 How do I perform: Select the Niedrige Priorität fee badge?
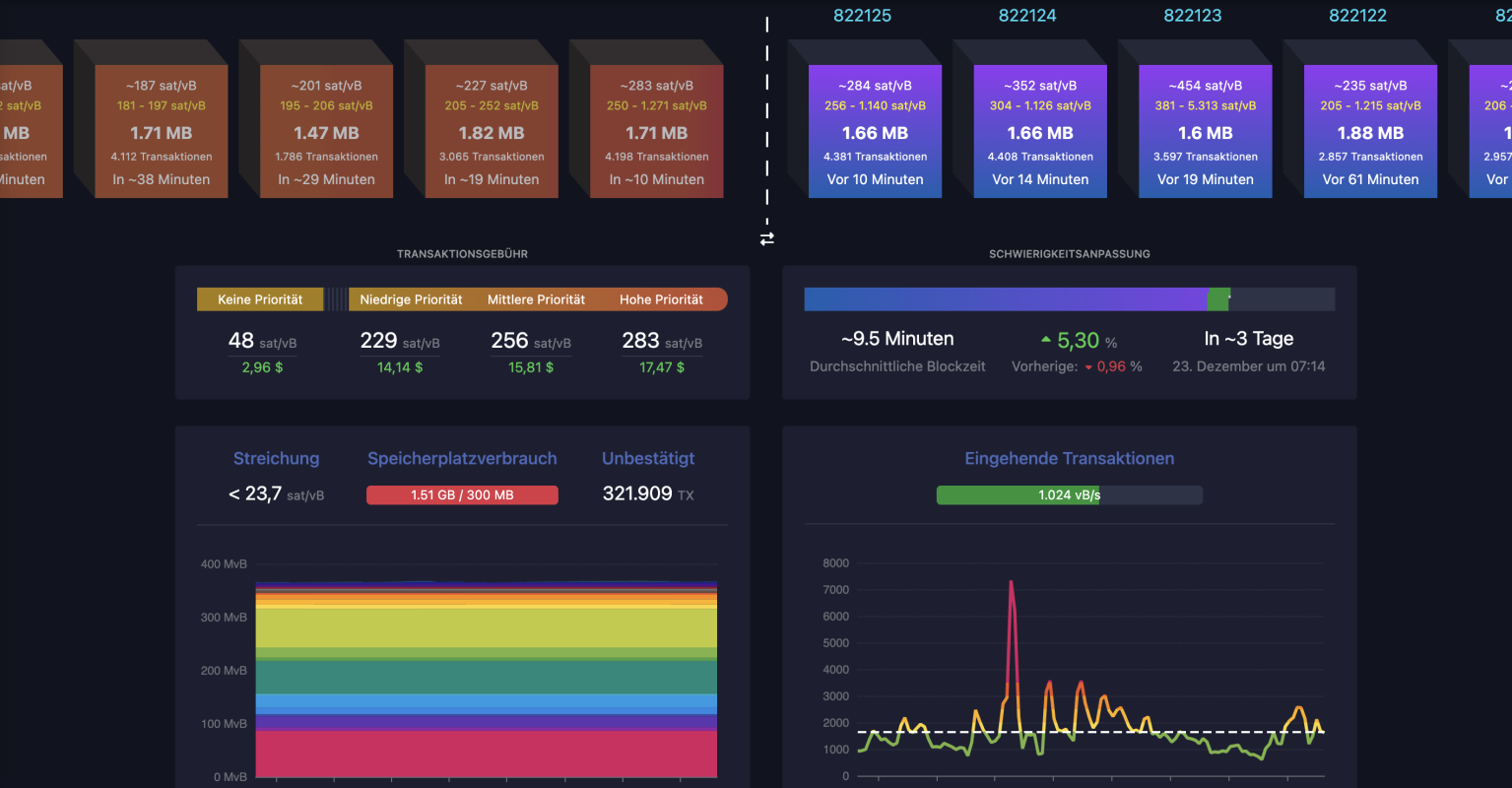[x=409, y=298]
